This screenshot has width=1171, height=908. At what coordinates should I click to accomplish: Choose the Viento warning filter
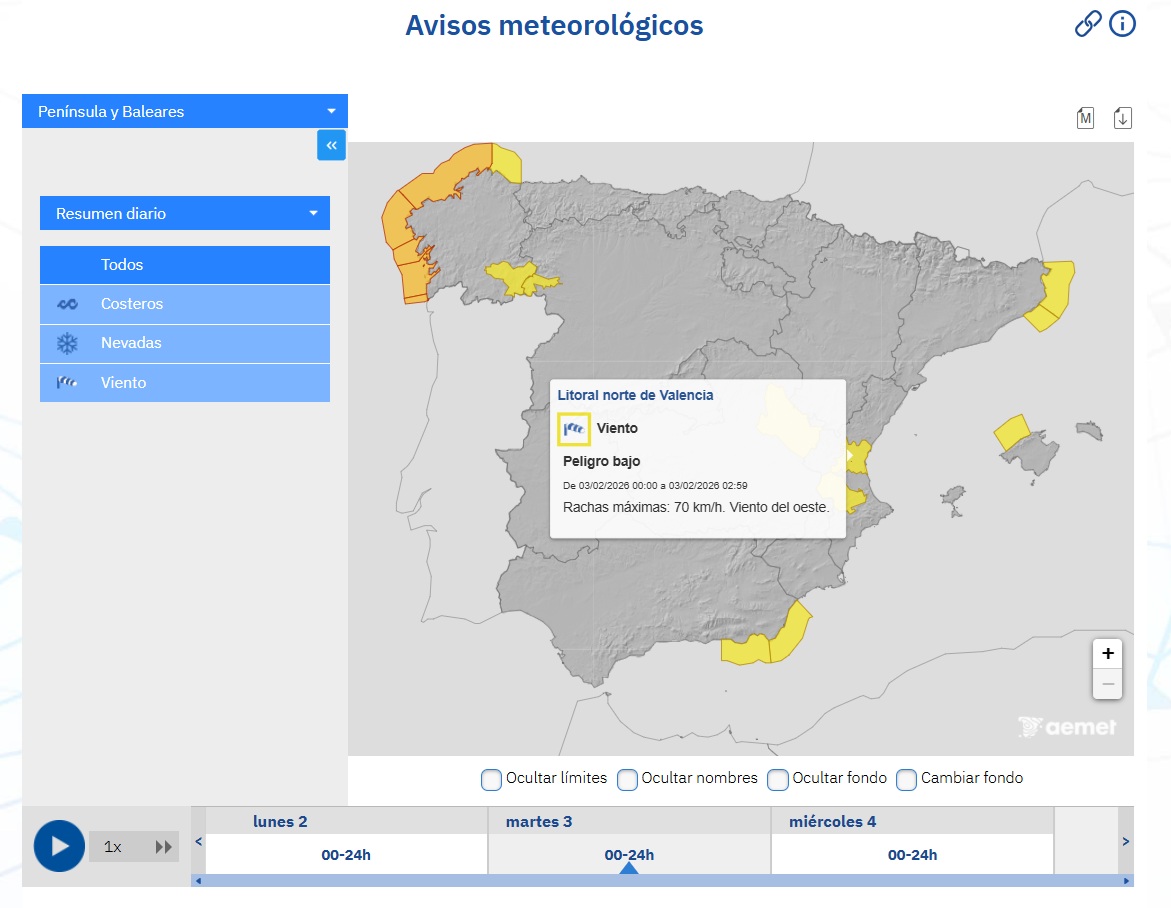[x=185, y=383]
